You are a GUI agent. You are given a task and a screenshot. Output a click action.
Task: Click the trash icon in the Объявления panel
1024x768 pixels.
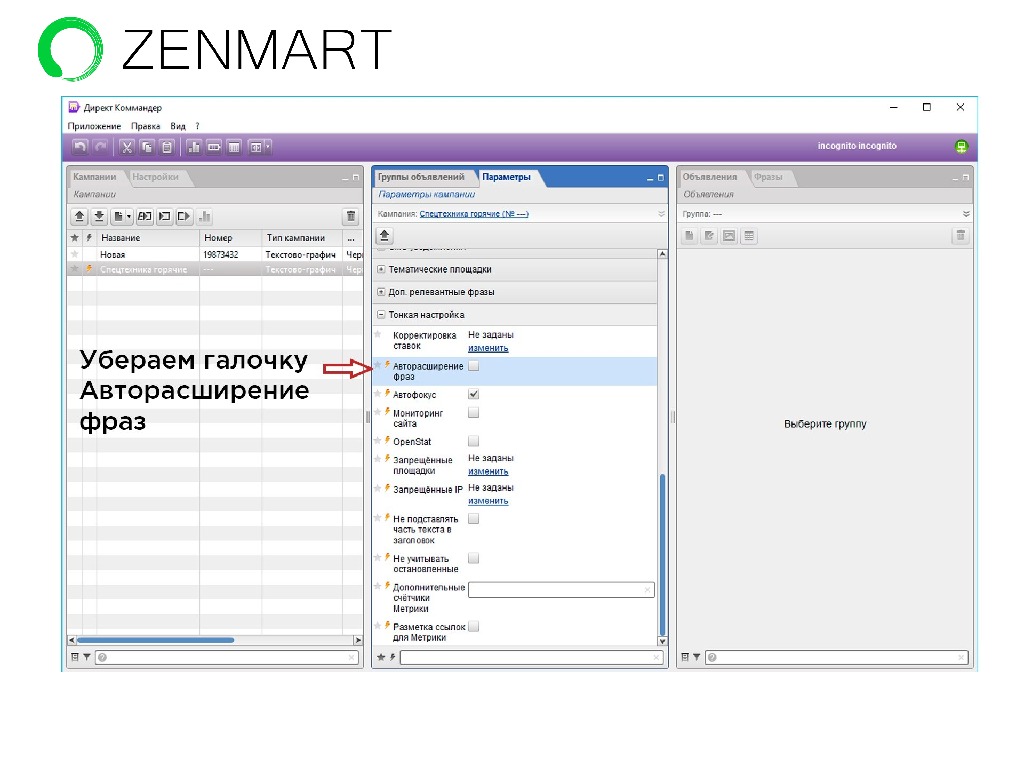(961, 236)
